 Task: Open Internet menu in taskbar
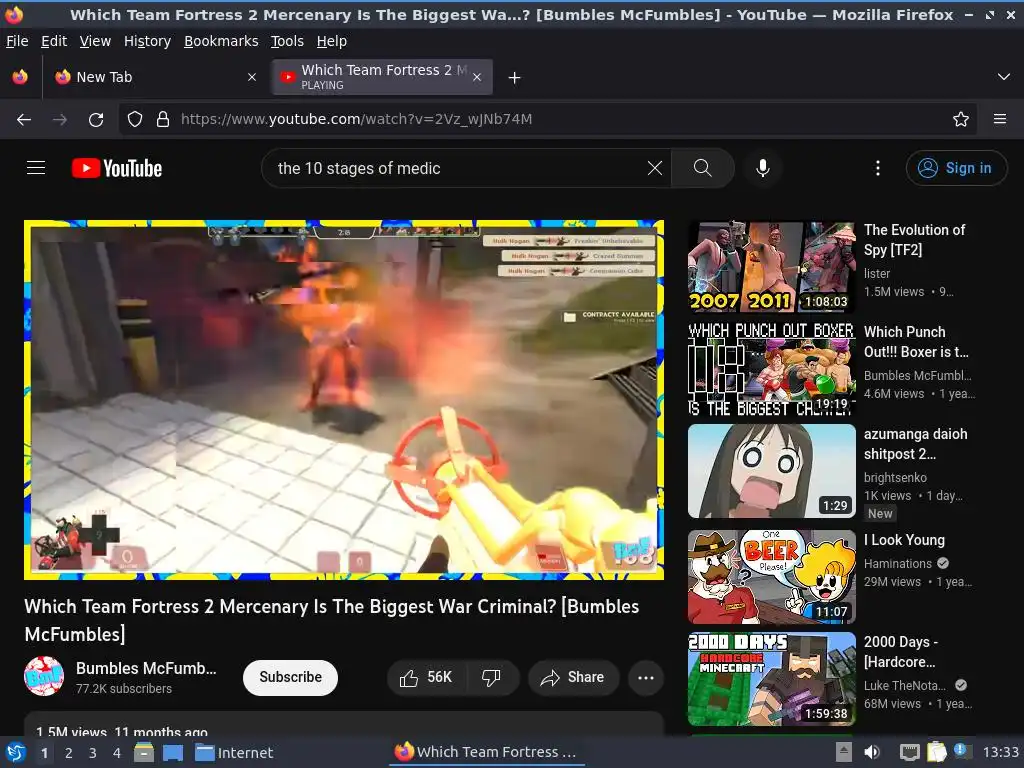(x=234, y=753)
